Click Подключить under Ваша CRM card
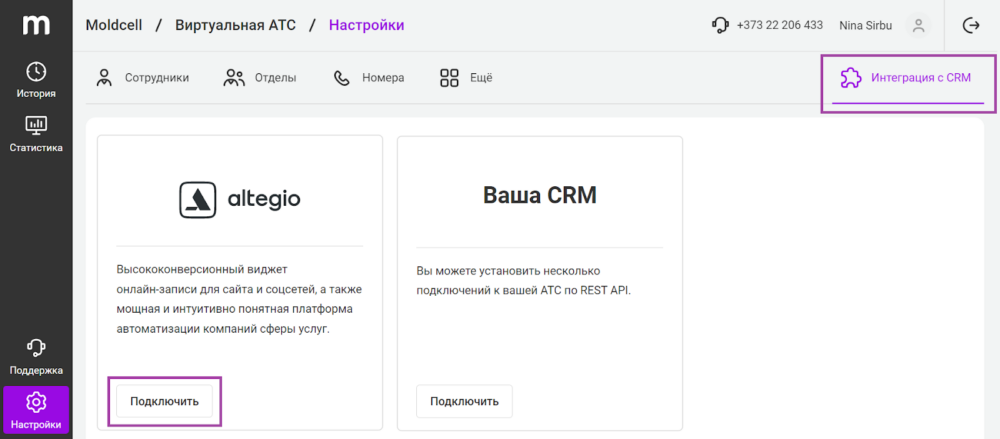The height and width of the screenshot is (439, 1000). point(464,401)
